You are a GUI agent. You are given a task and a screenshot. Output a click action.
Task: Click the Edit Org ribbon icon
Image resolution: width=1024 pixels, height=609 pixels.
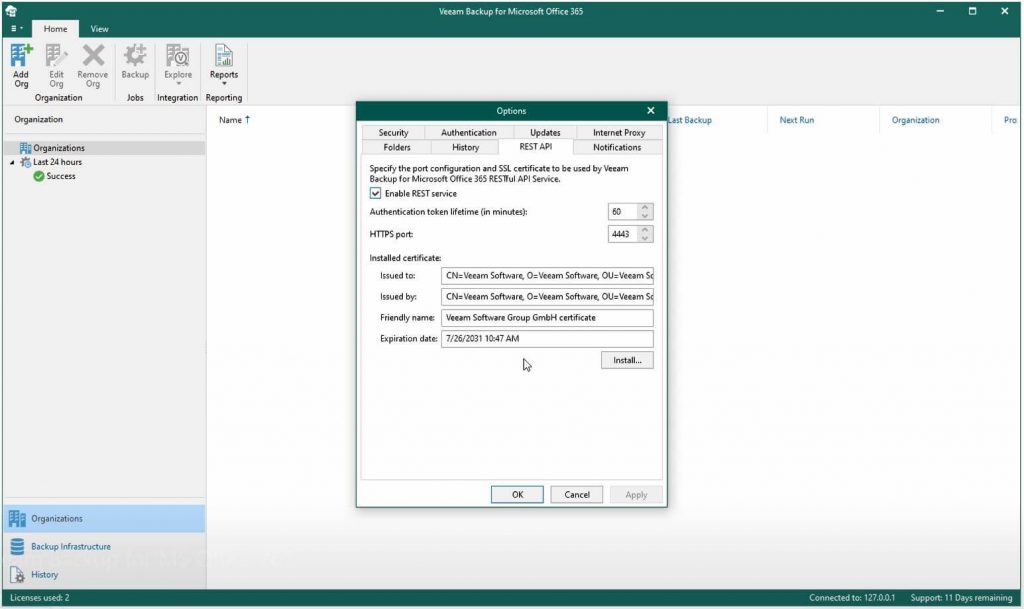click(56, 66)
